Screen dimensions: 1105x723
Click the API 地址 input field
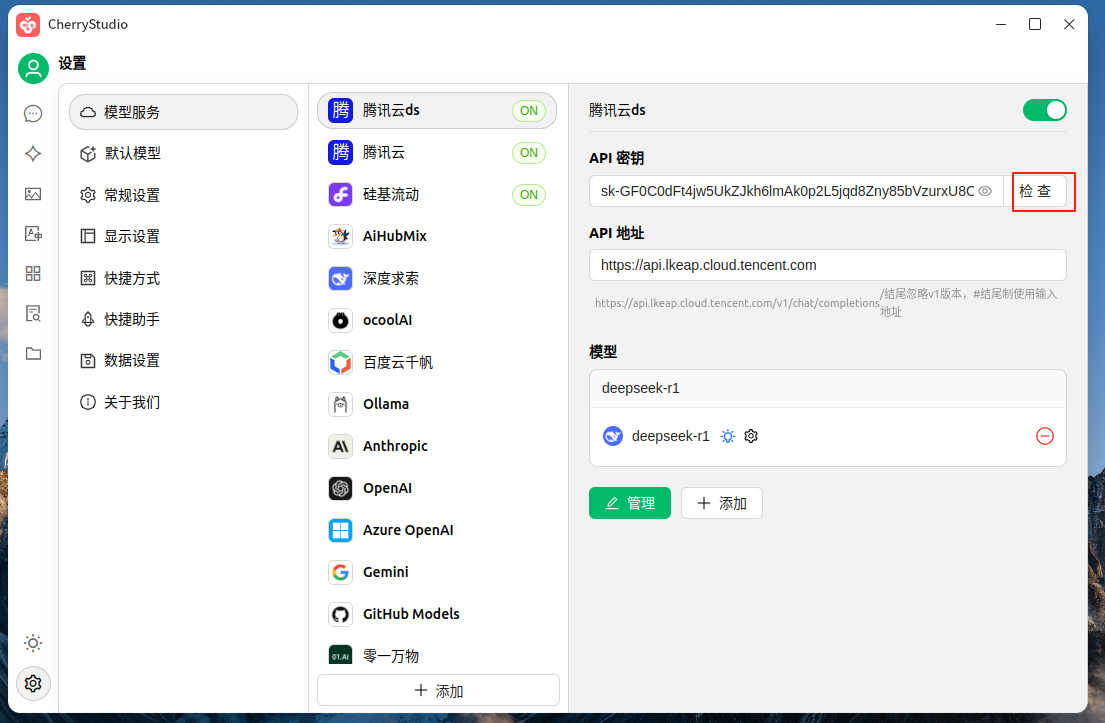[x=828, y=265]
